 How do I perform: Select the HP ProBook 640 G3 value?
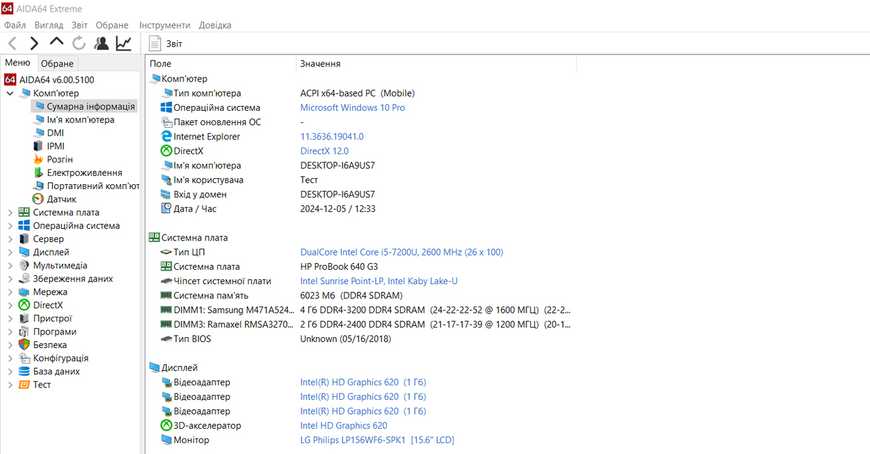339,266
